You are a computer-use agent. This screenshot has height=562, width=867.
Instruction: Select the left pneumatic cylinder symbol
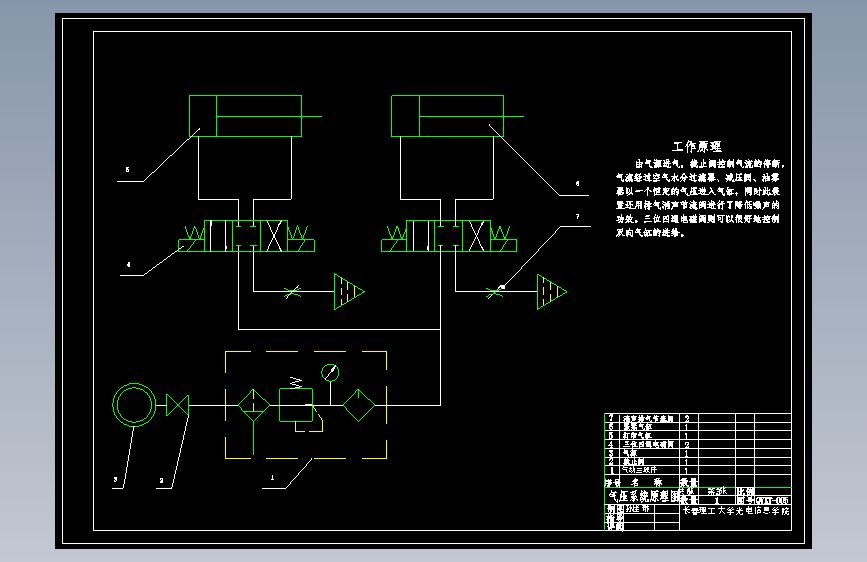255,116
